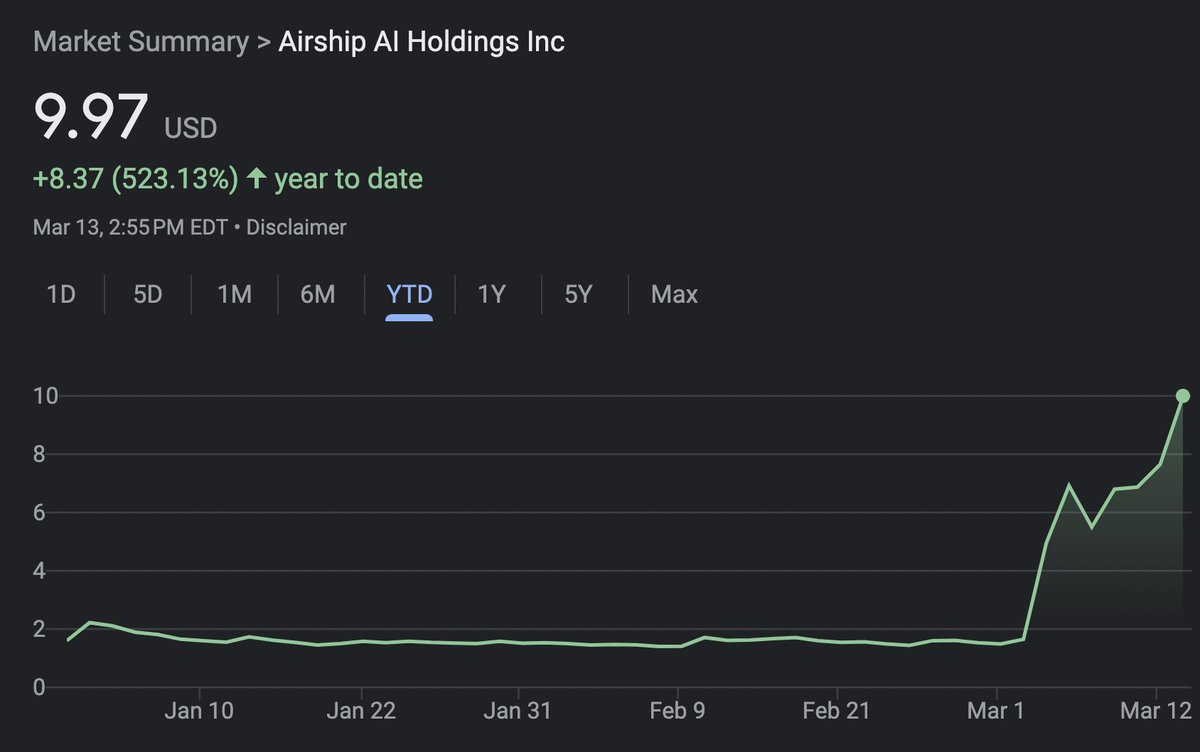This screenshot has width=1200, height=752.
Task: Select the 1D time range tab
Action: tap(61, 295)
